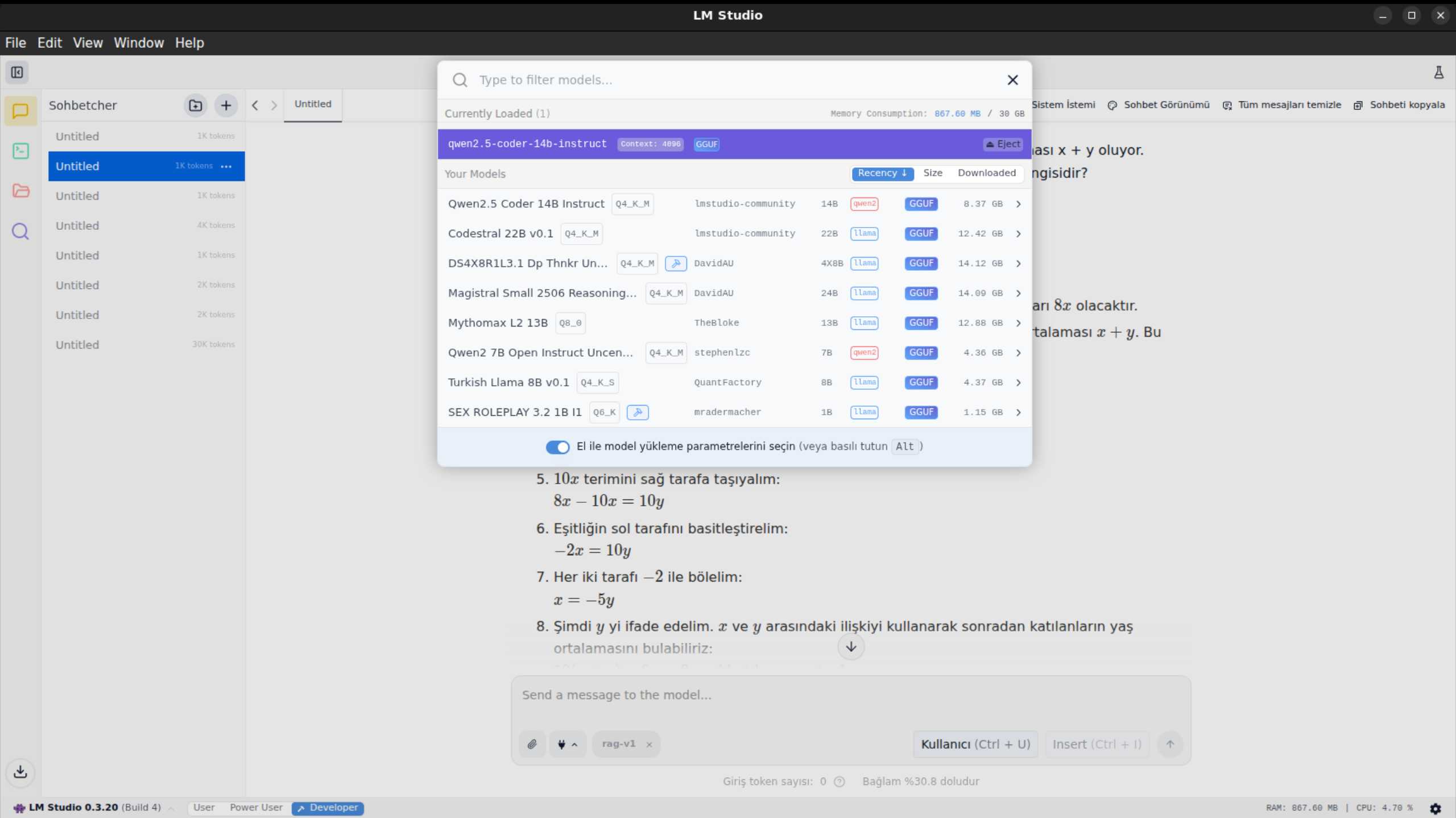Click the new folder icon in Sohbetcher
Image resolution: width=1456 pixels, height=818 pixels.
(x=195, y=105)
